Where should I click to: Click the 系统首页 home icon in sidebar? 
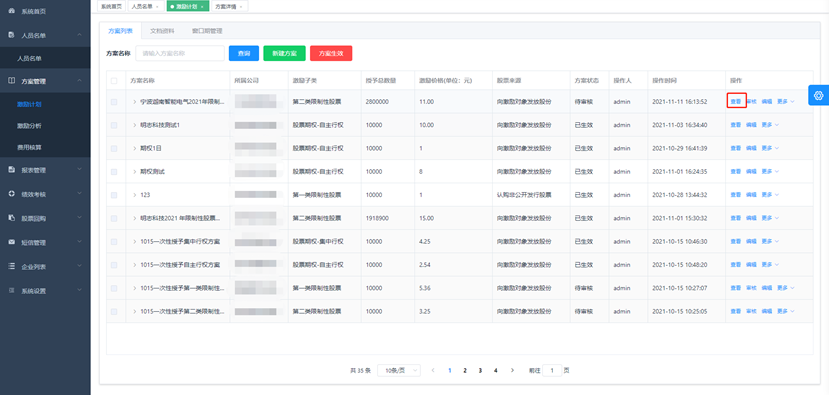(x=12, y=11)
